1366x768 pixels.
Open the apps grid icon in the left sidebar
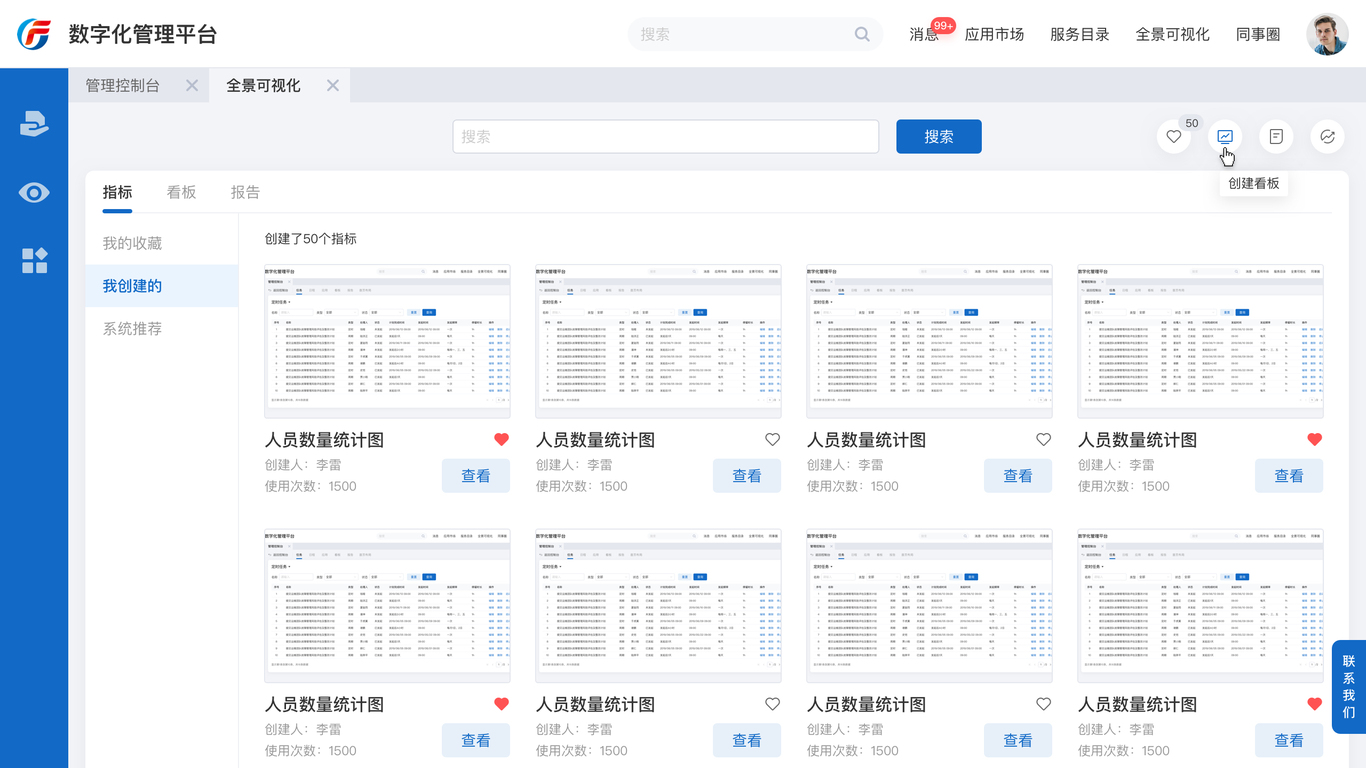point(34,261)
